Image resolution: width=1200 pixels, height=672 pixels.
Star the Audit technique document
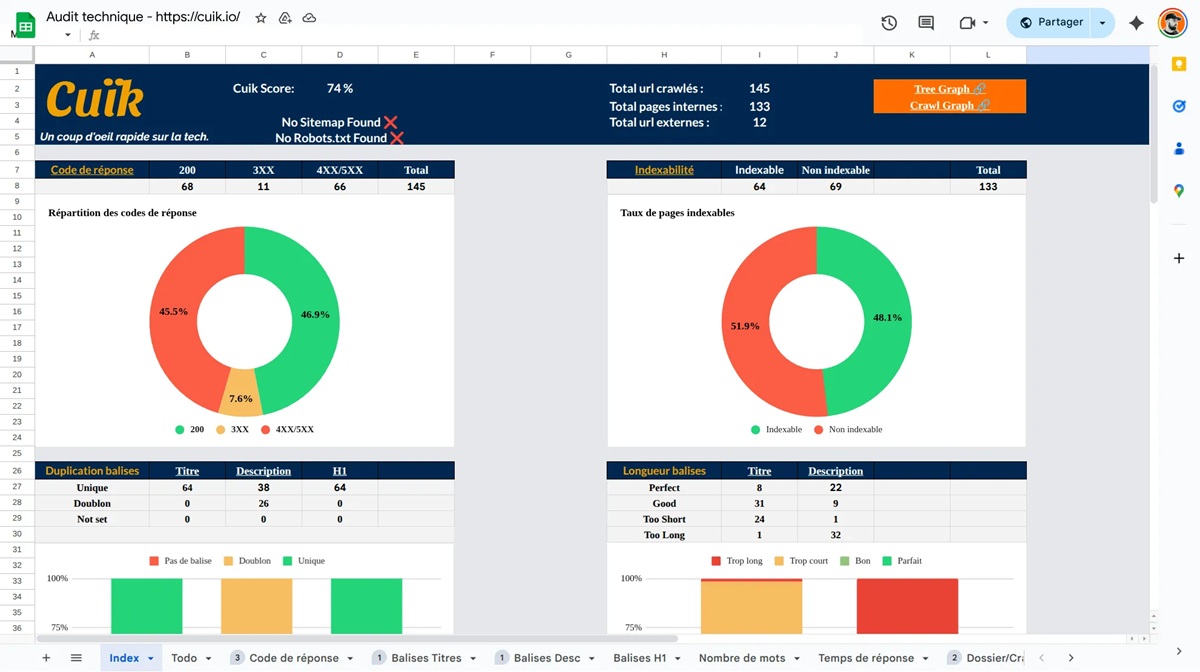(x=261, y=18)
